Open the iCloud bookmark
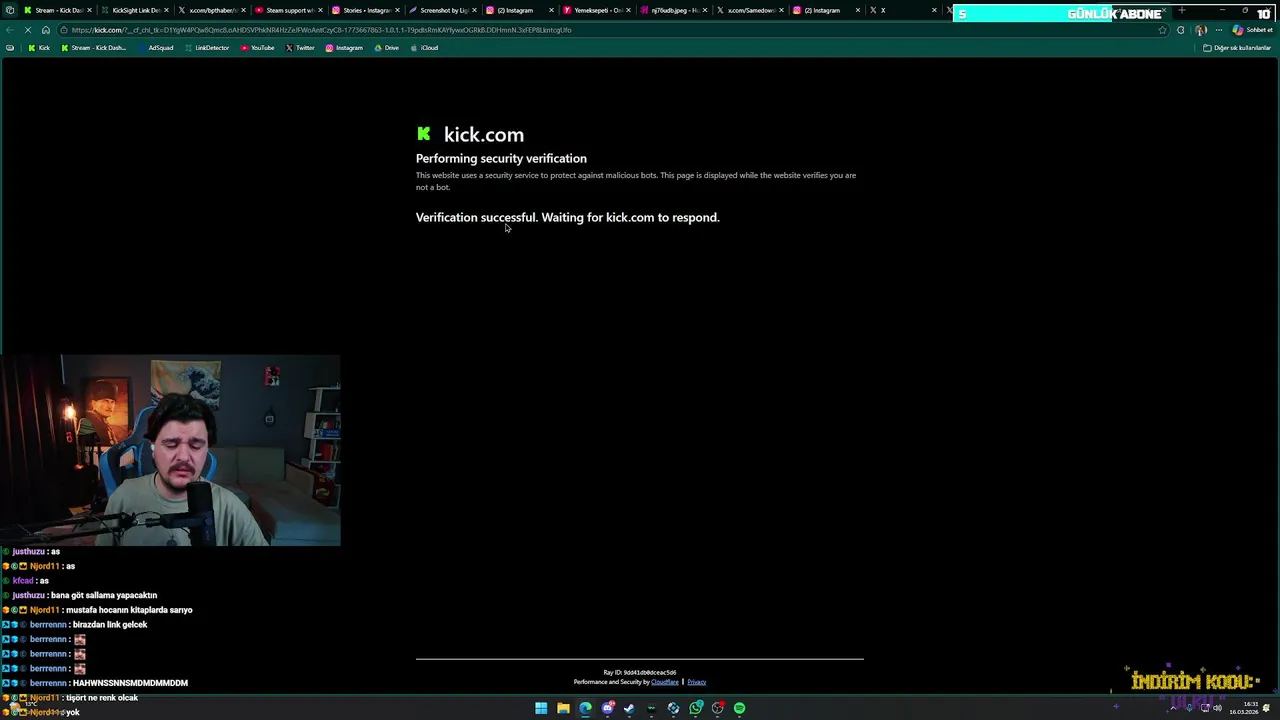The width and height of the screenshot is (1280, 720). click(x=425, y=48)
